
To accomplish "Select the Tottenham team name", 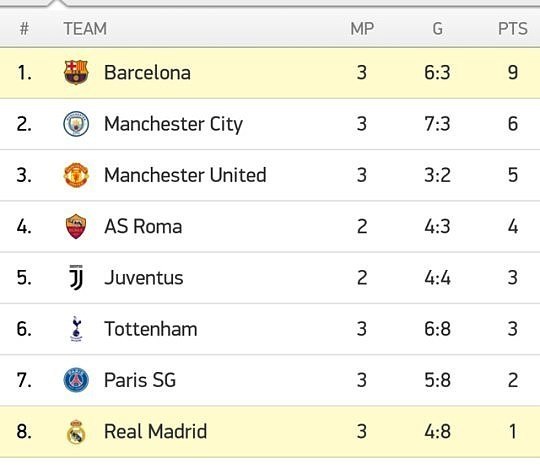I will click(150, 329).
